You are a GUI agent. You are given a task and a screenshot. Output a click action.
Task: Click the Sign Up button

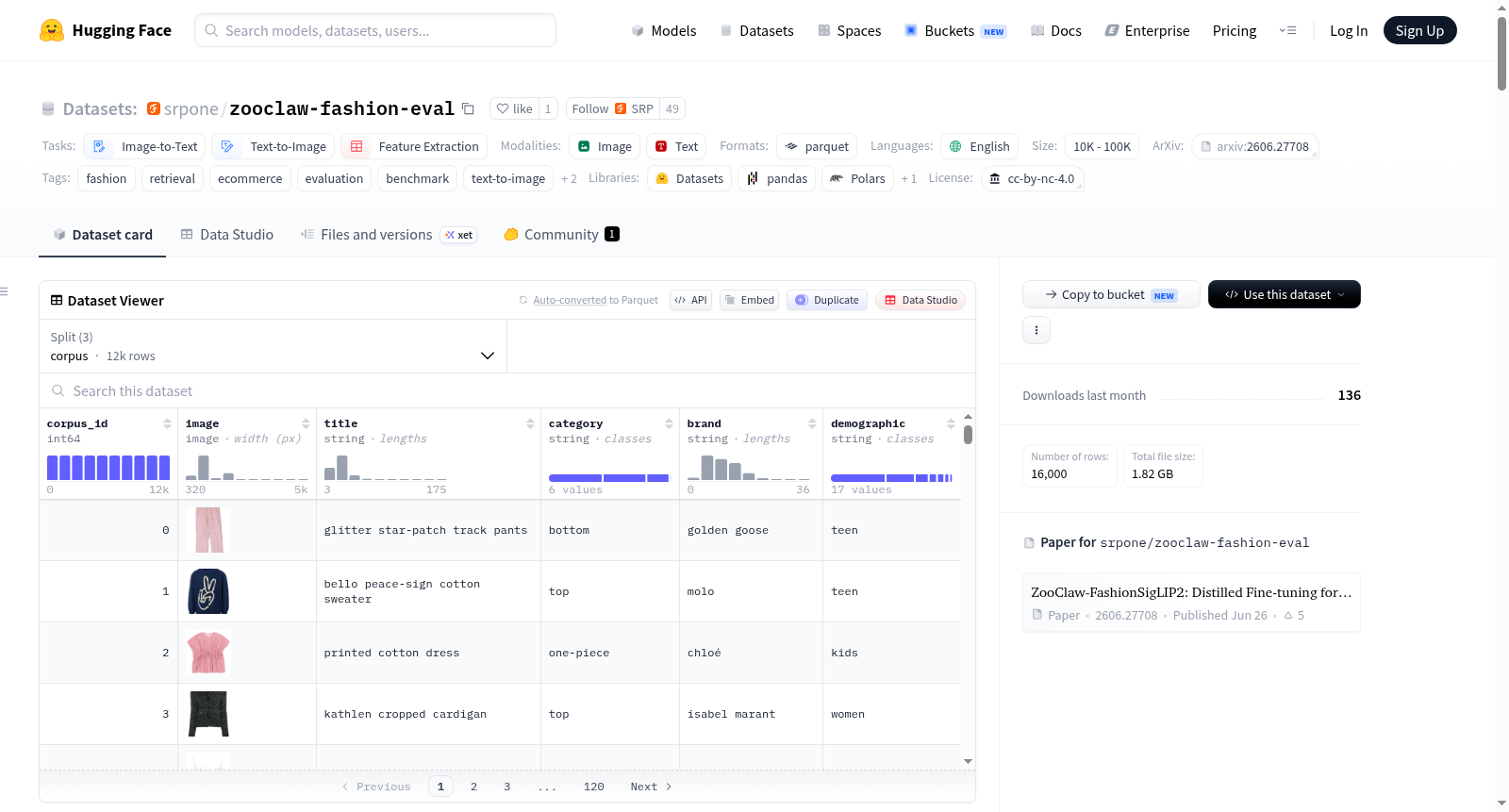1419,30
